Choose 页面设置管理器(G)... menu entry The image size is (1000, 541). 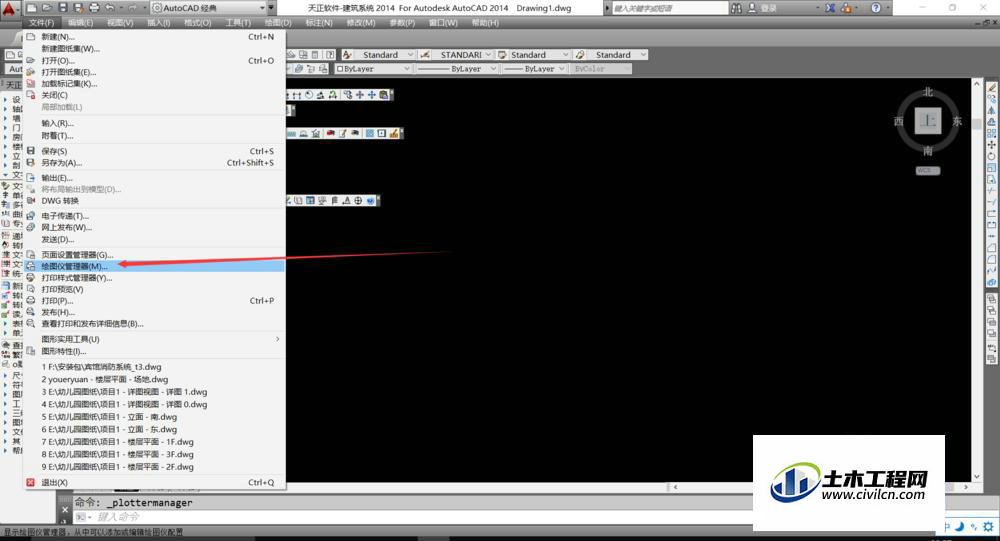[x=154, y=255]
